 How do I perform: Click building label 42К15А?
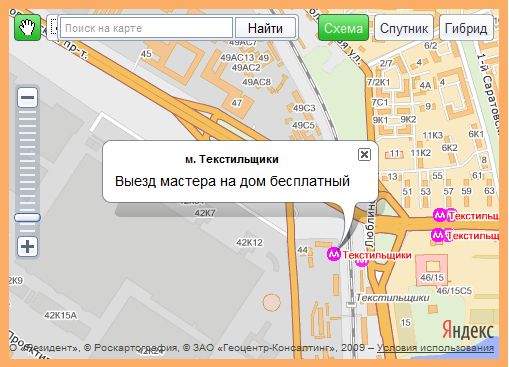click(x=61, y=315)
